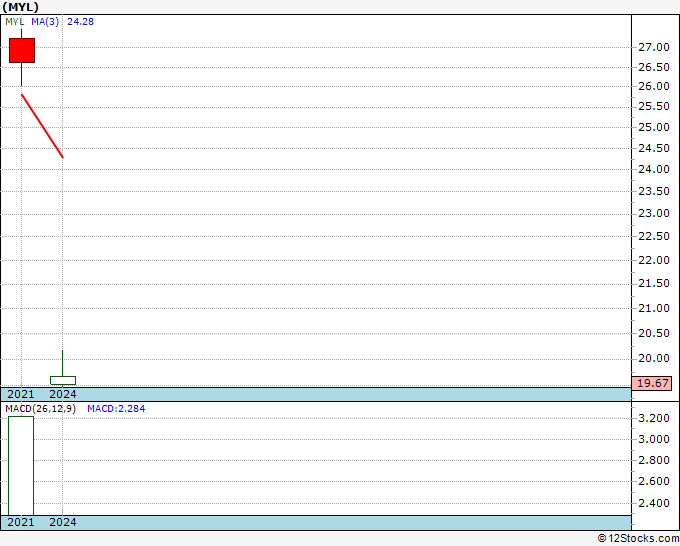680x546 pixels.
Task: Click the MACD:2.284 value text
Action: pos(116,409)
